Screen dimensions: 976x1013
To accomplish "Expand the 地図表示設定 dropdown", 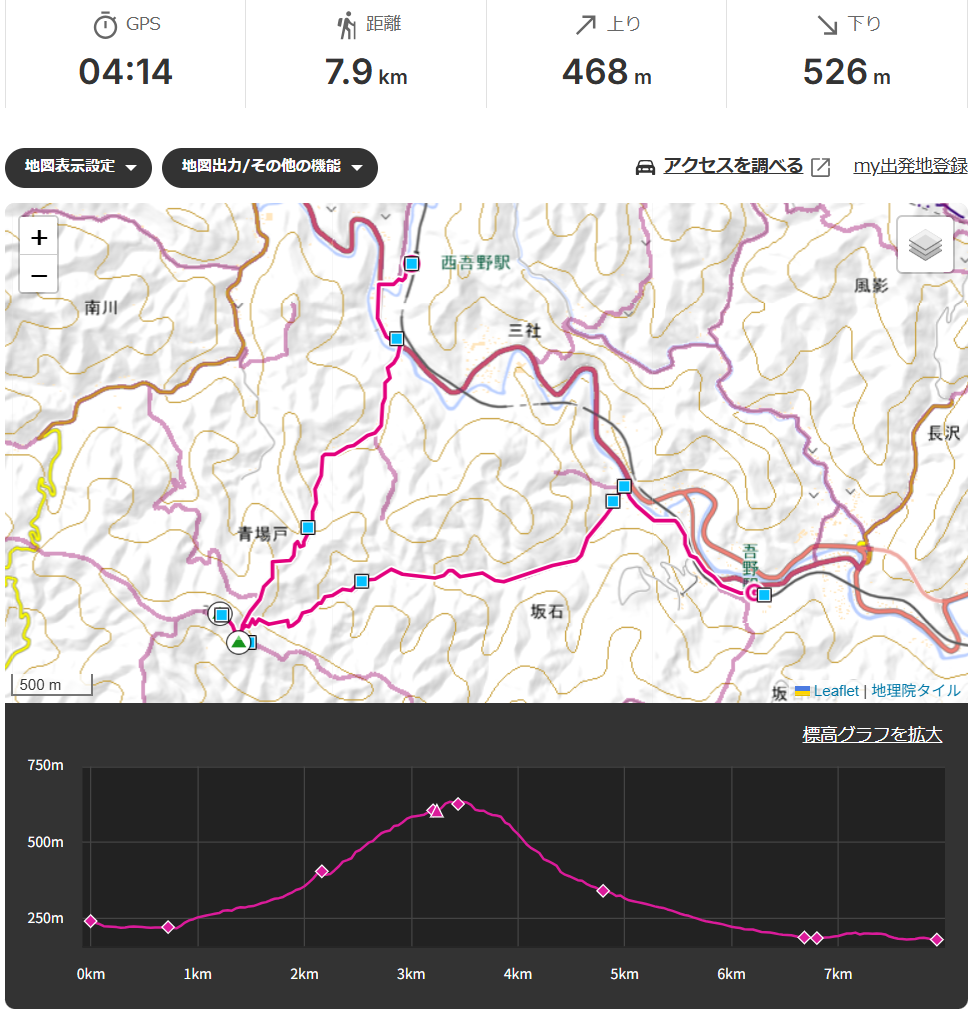I will pyautogui.click(x=78, y=167).
